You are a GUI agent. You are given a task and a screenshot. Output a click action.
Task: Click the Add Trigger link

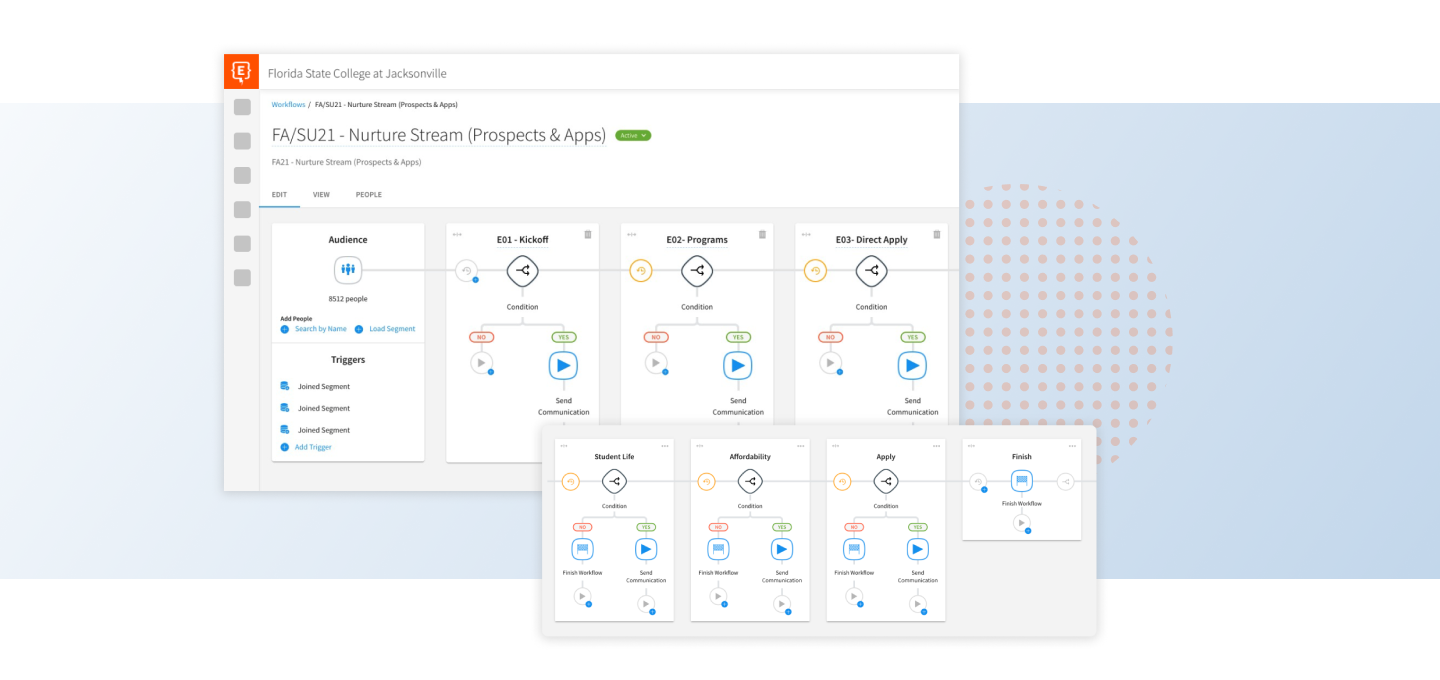[313, 447]
